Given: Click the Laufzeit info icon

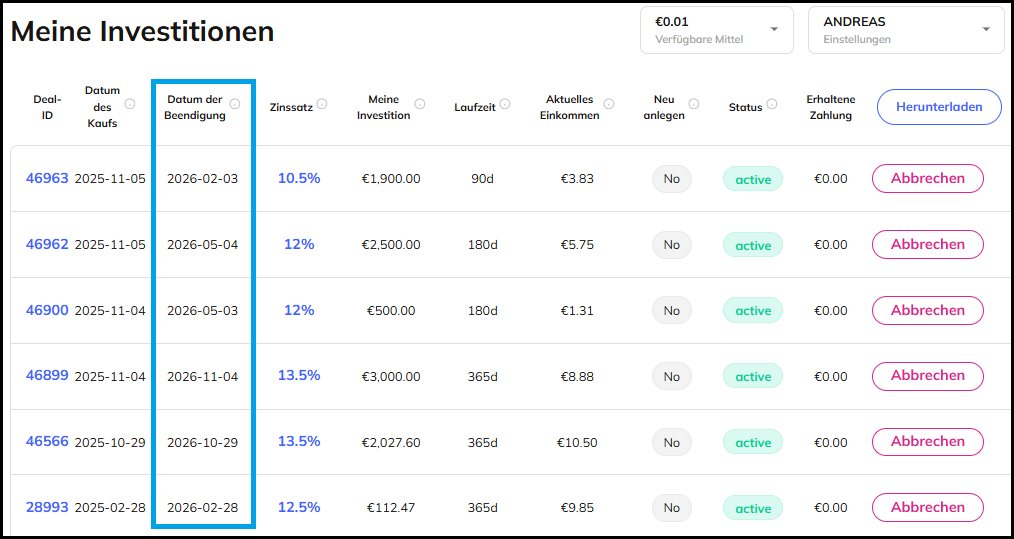Looking at the screenshot, I should pos(505,104).
